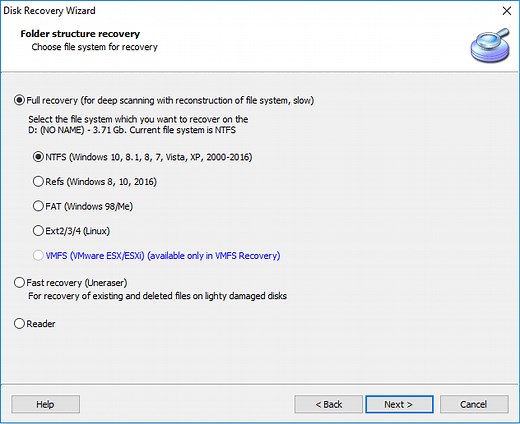This screenshot has width=520, height=424.
Task: Click the disk magnifier wizard icon
Action: pos(490,45)
